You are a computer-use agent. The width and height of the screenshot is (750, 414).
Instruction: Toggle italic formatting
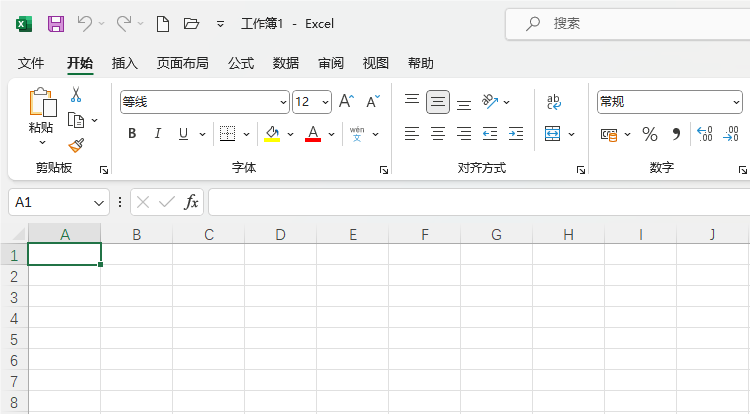click(x=157, y=134)
